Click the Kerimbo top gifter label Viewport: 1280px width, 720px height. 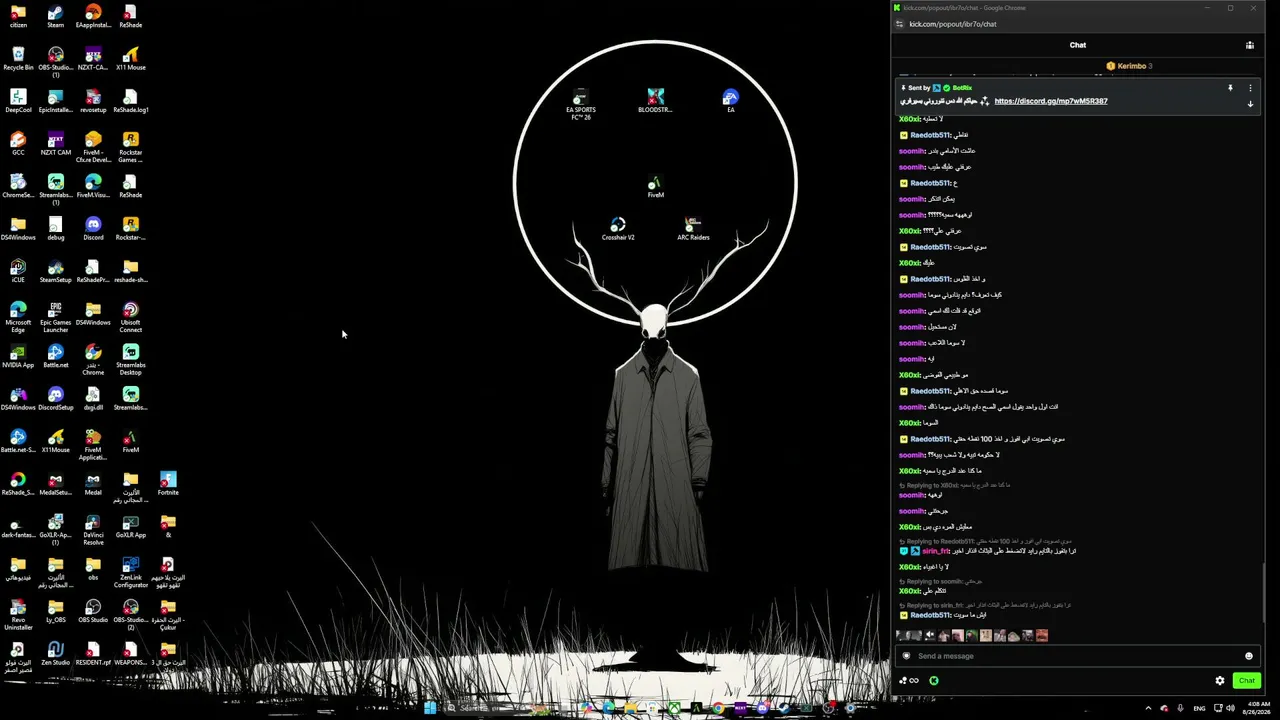[1130, 66]
